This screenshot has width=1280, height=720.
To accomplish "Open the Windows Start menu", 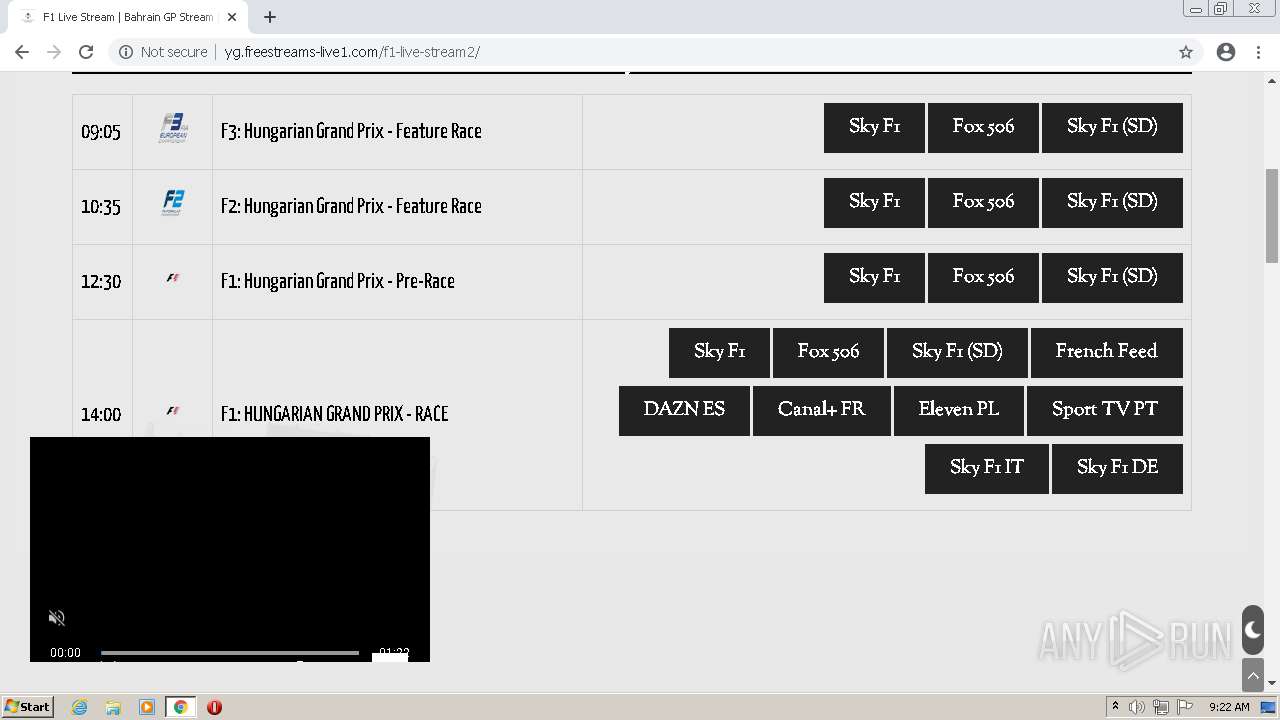I will tap(27, 707).
